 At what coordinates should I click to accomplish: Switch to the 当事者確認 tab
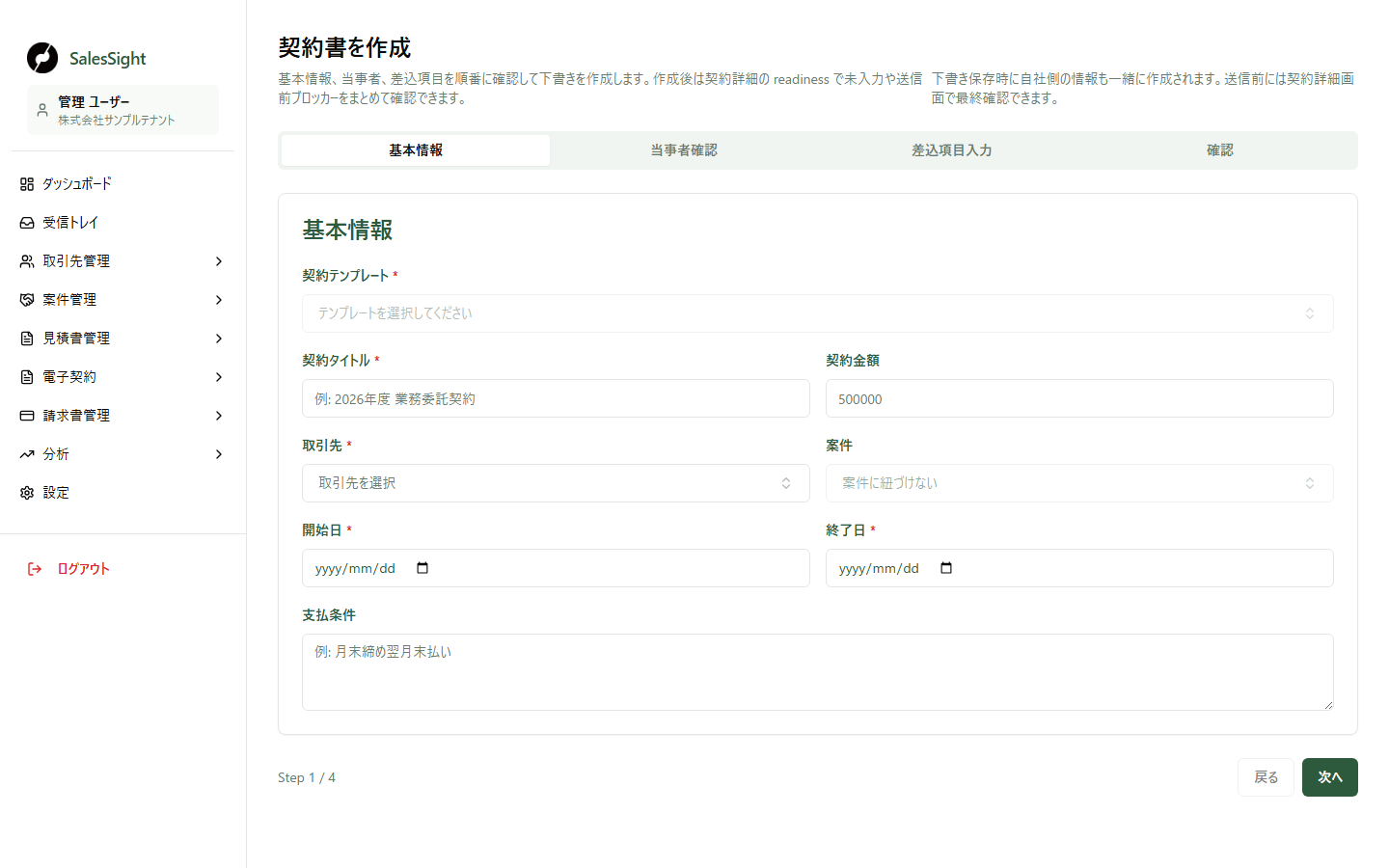tap(684, 150)
